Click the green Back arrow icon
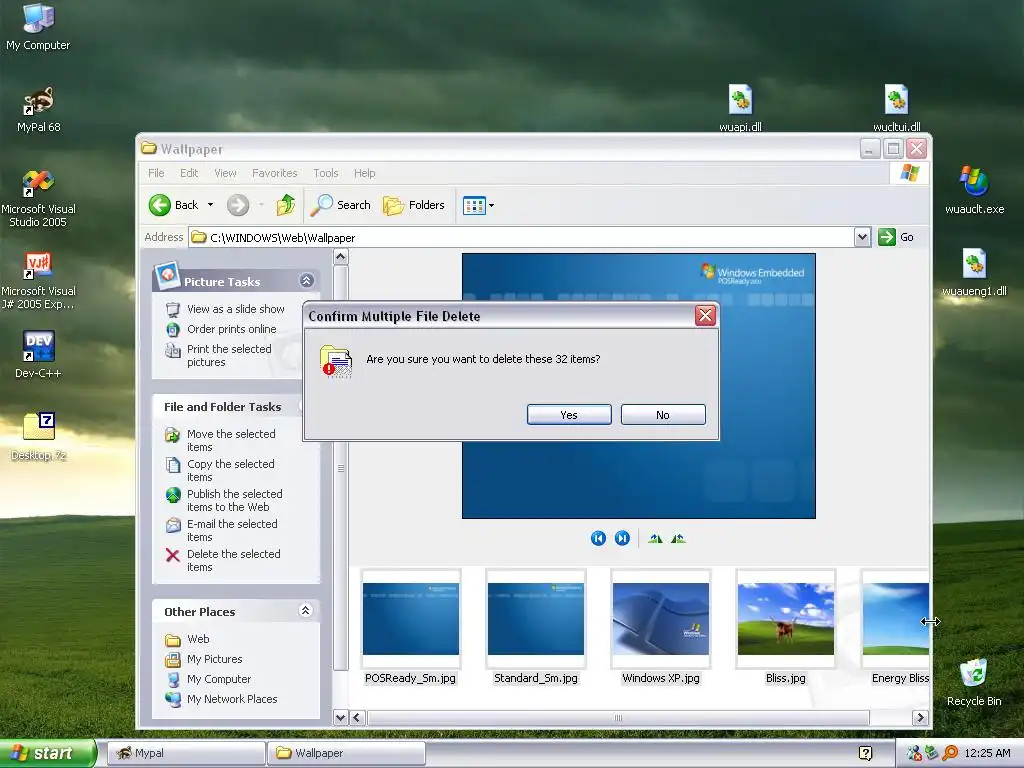The width and height of the screenshot is (1024, 768). pyautogui.click(x=159, y=205)
